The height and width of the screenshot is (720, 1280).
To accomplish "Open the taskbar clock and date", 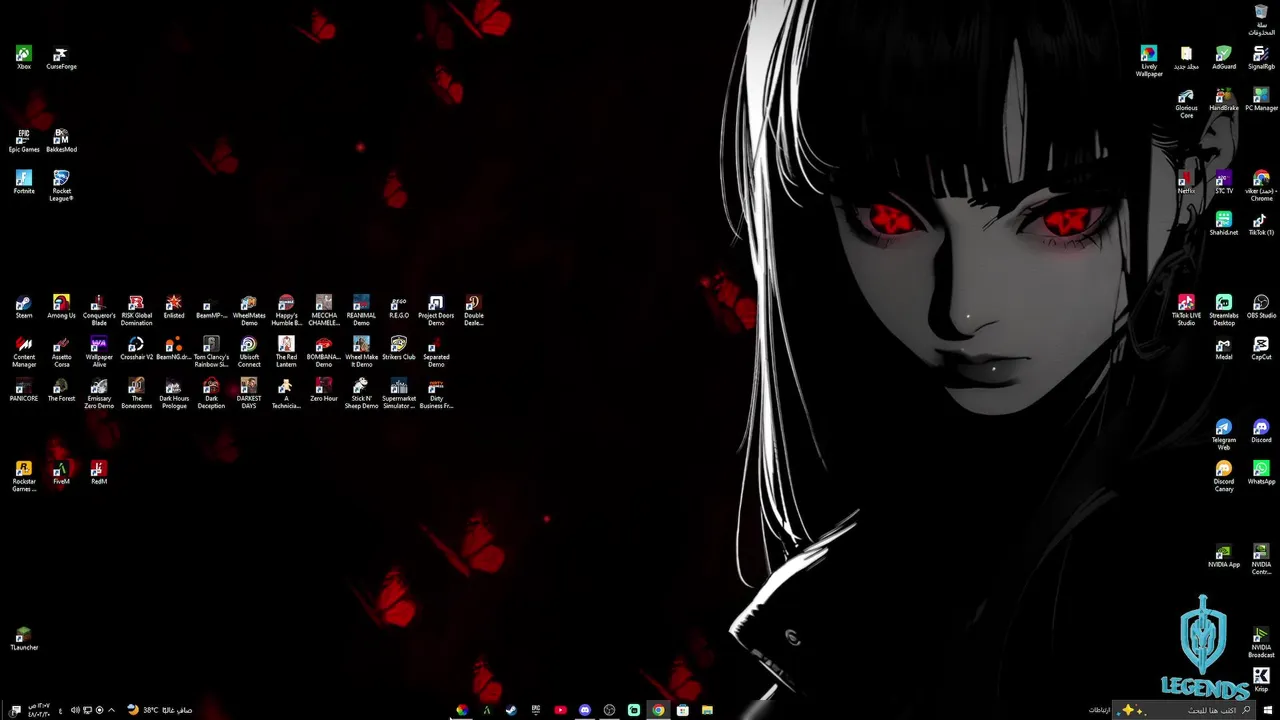I will tap(39, 710).
